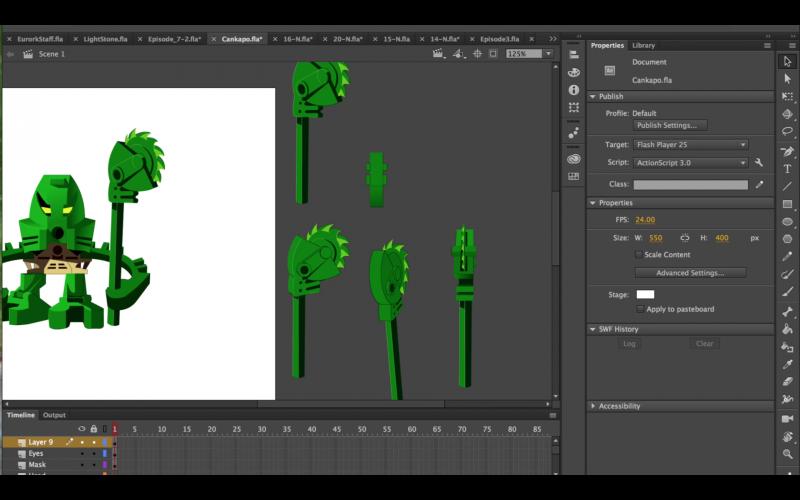This screenshot has height=500, width=800.
Task: Select the Pencil tool
Action: pyautogui.click(x=787, y=257)
